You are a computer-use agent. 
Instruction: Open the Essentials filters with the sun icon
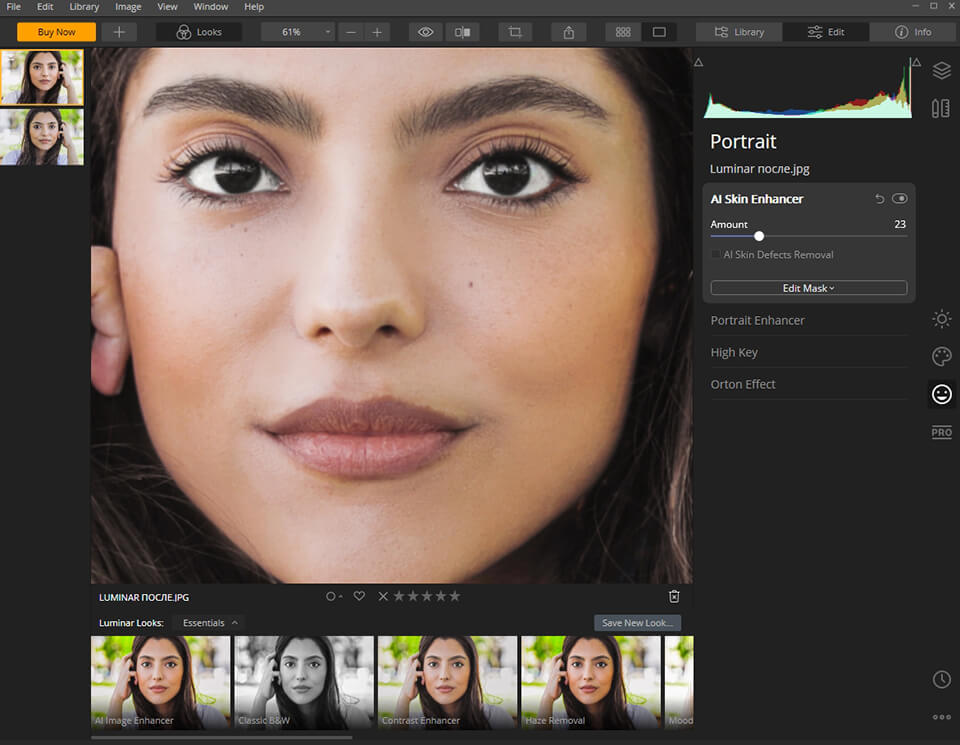click(x=941, y=319)
